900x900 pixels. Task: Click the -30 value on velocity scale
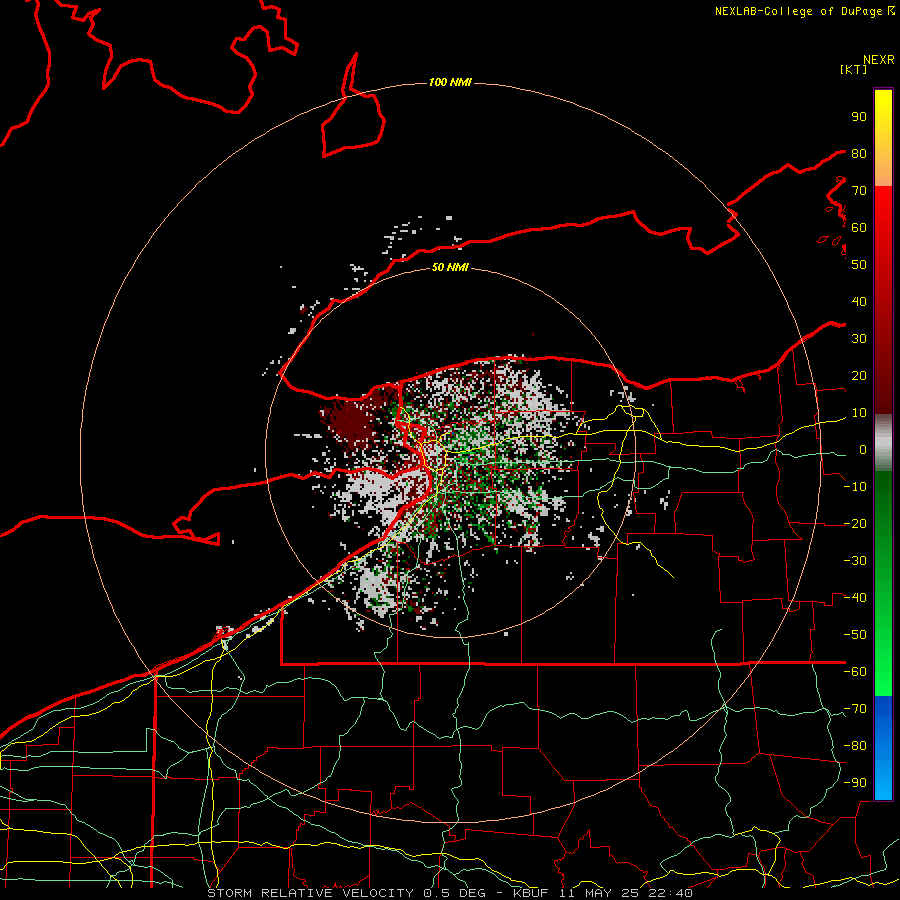[x=855, y=561]
